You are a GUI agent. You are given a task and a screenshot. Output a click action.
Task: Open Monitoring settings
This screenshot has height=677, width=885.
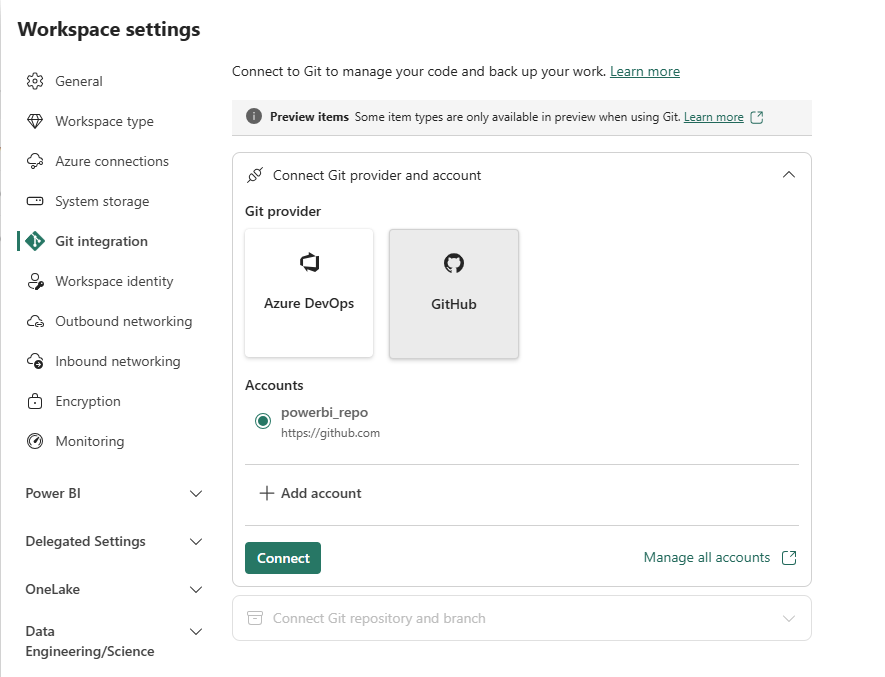90,441
